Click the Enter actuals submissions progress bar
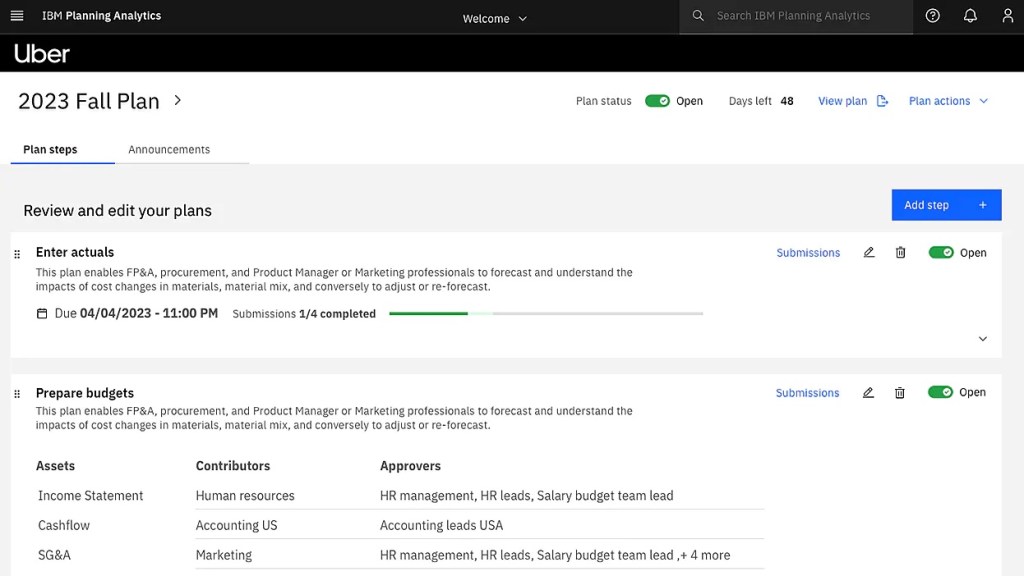This screenshot has width=1024, height=576. 545,314
